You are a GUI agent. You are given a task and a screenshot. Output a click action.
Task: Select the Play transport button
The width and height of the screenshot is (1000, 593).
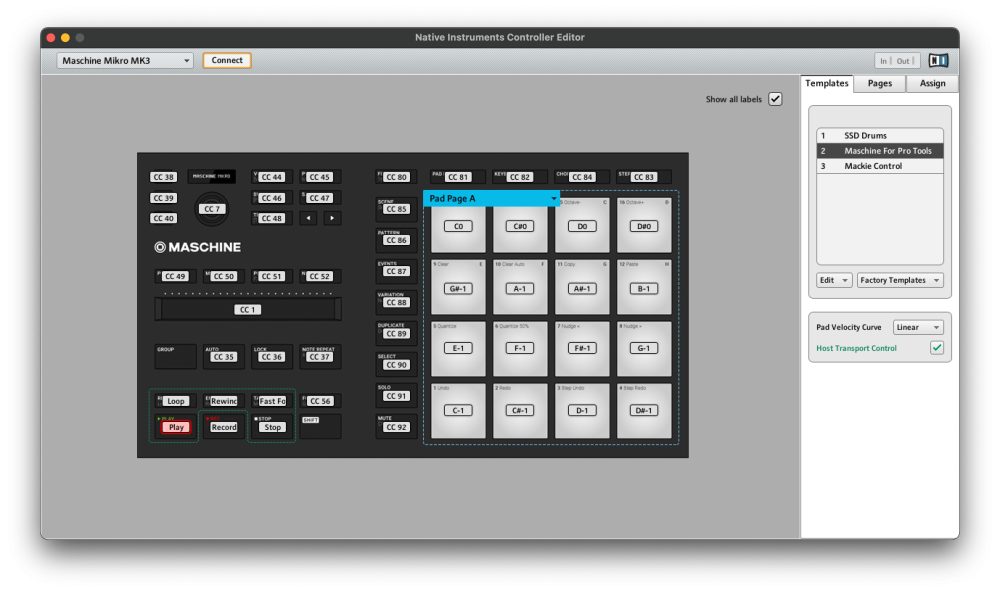[x=176, y=427]
